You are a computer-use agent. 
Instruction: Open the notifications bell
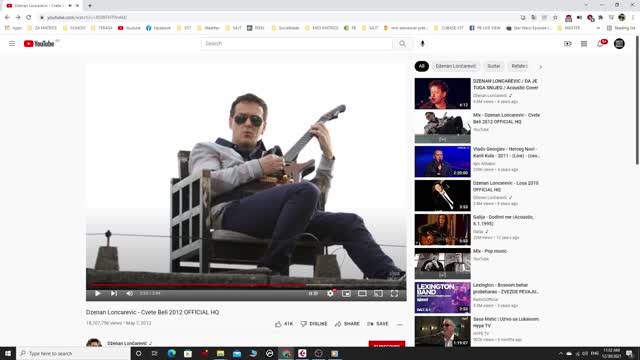[600, 43]
